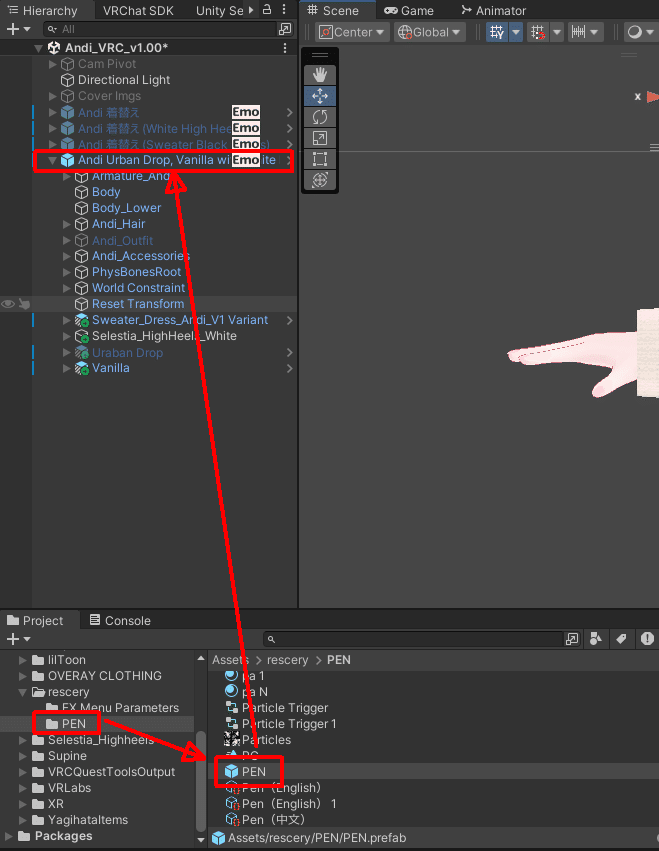The width and height of the screenshot is (659, 851).
Task: Click the Project search-by-type icon
Action: click(572, 639)
